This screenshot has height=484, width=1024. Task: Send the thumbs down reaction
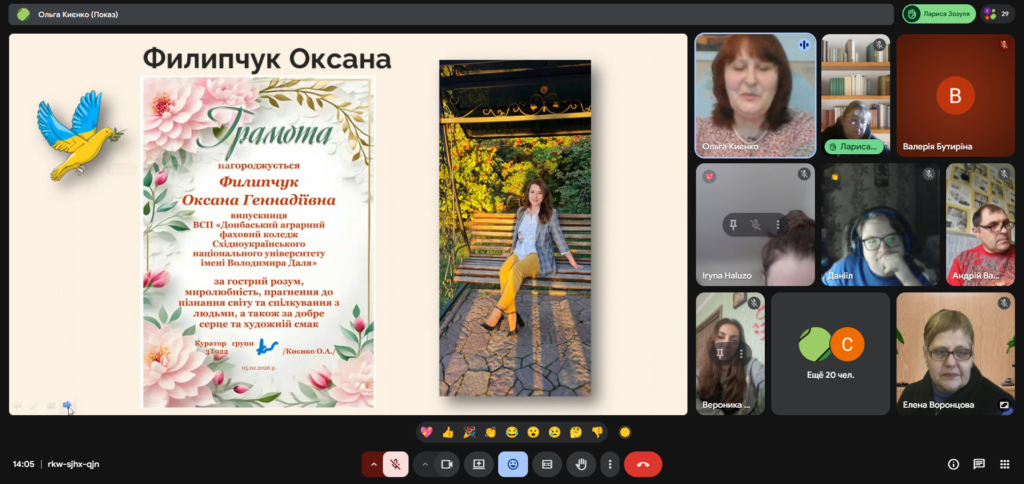(x=597, y=432)
